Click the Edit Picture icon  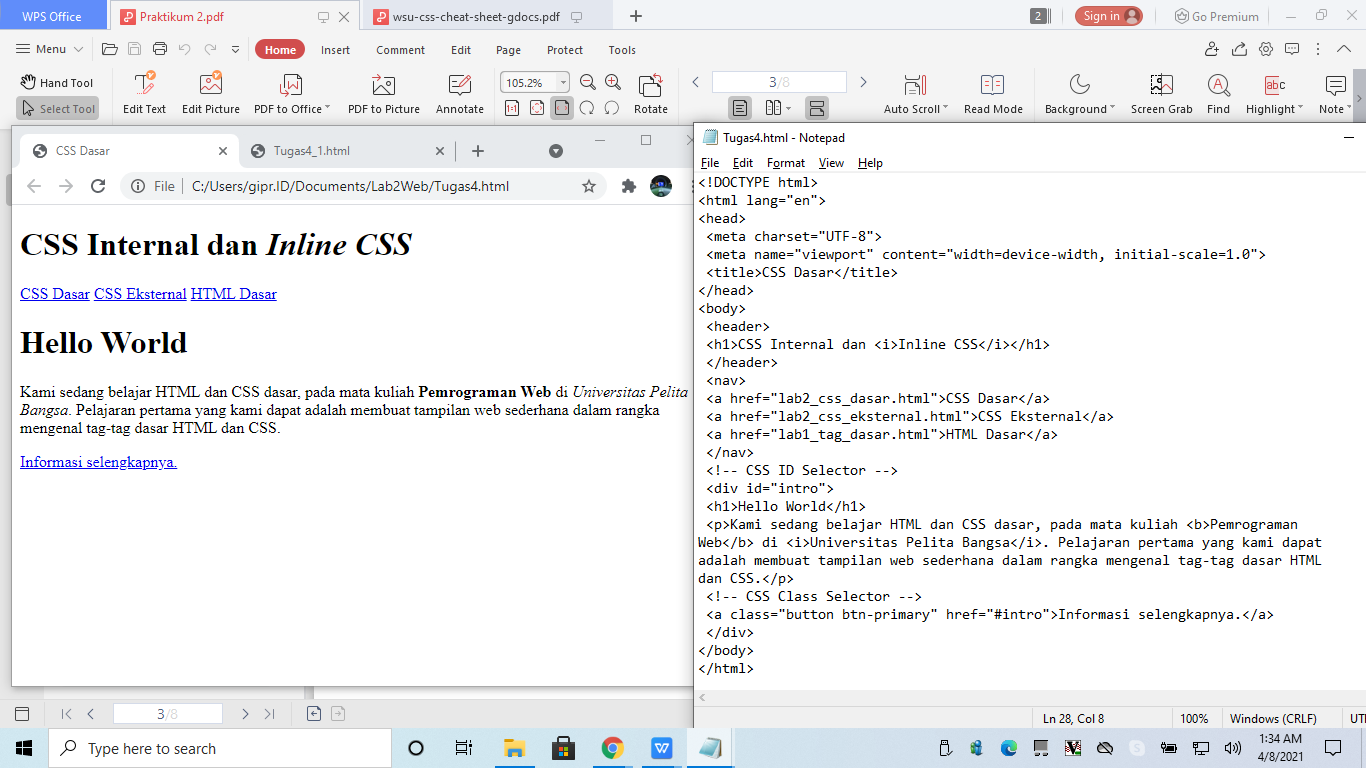(x=210, y=92)
